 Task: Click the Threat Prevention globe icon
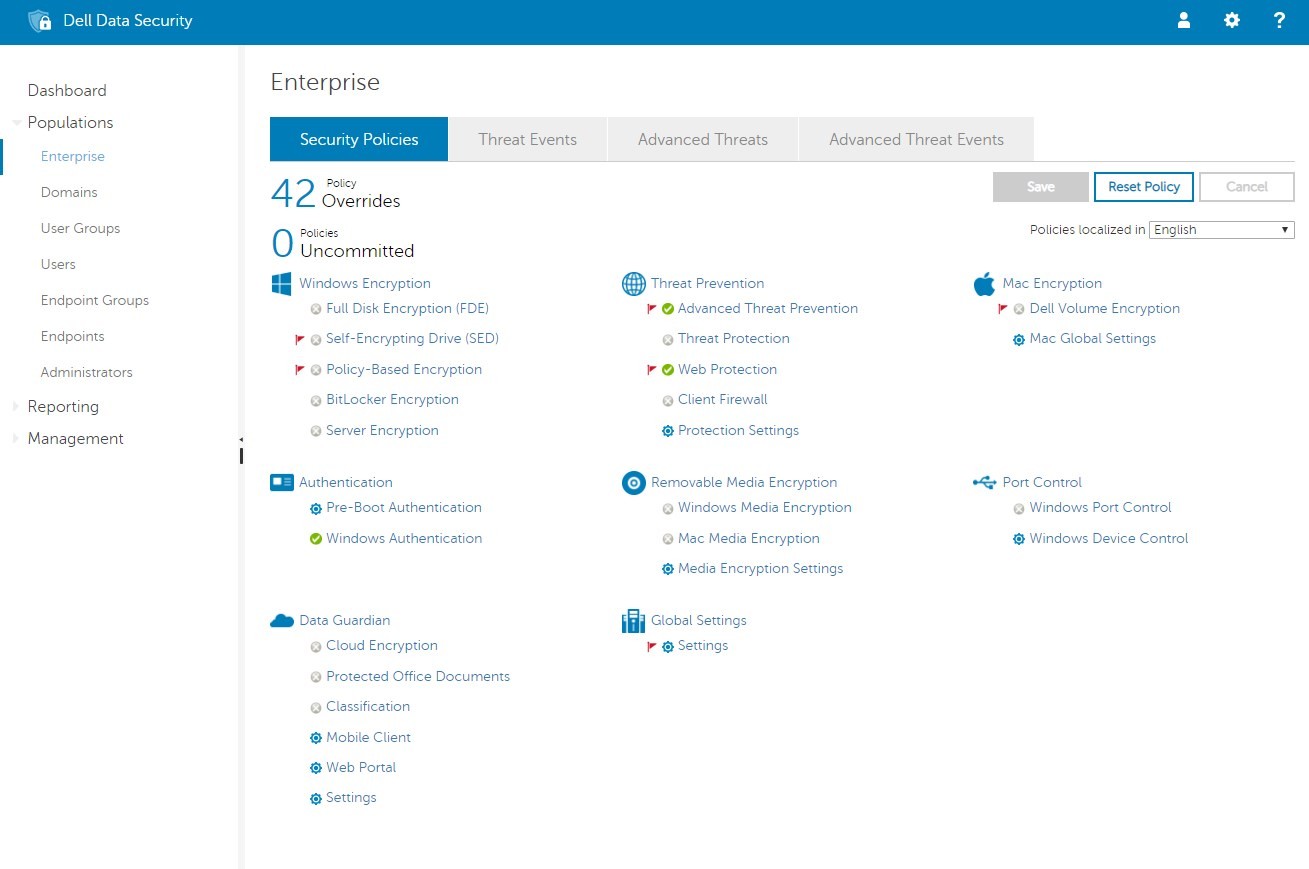click(633, 284)
